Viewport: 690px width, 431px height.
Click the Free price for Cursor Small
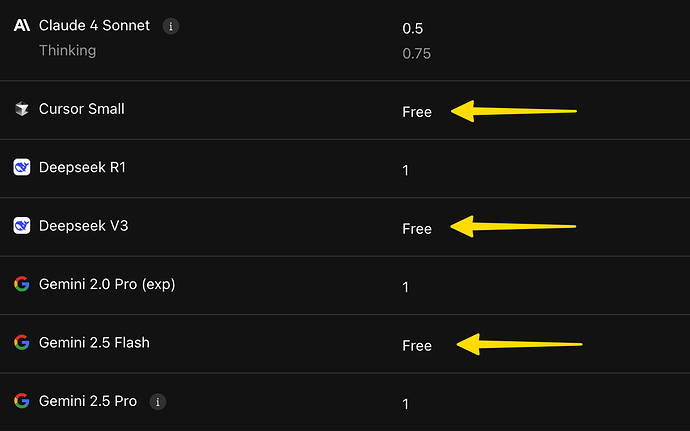pyautogui.click(x=417, y=112)
